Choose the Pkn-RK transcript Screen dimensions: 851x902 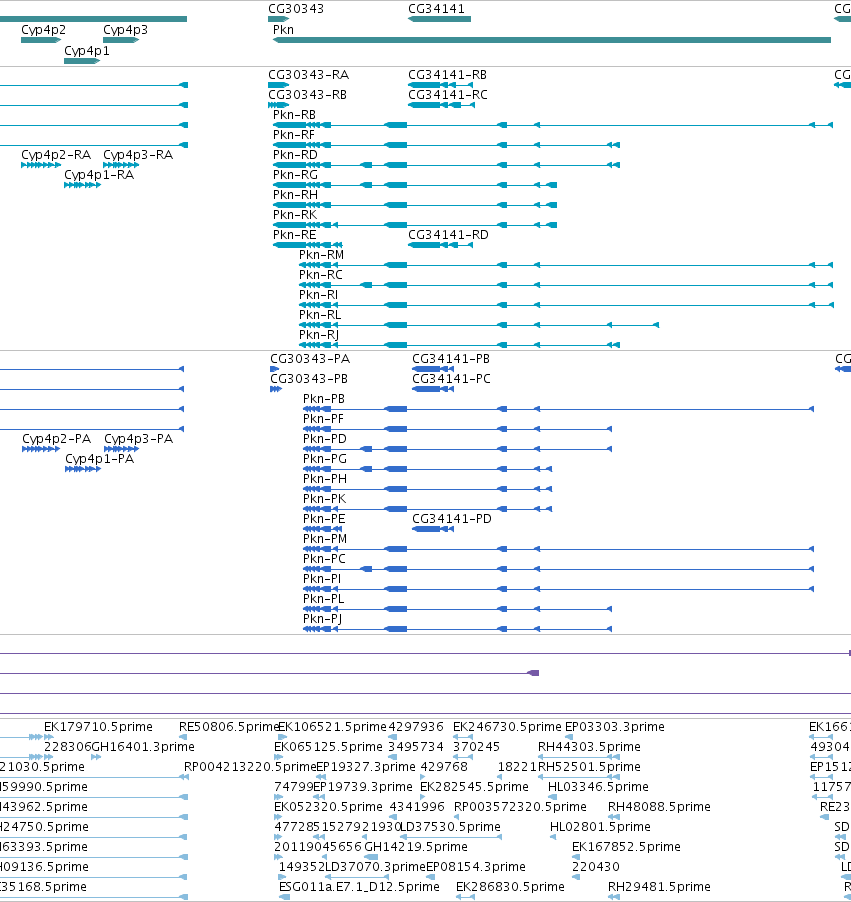pos(295,215)
